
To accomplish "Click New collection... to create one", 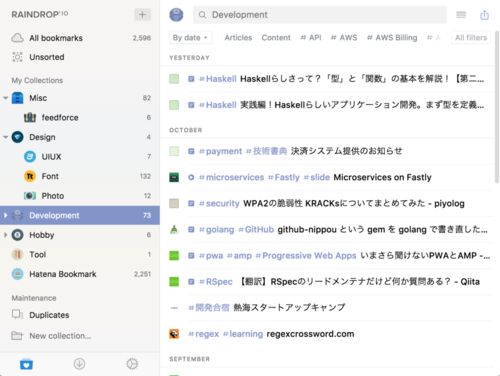I will click(x=80, y=336).
